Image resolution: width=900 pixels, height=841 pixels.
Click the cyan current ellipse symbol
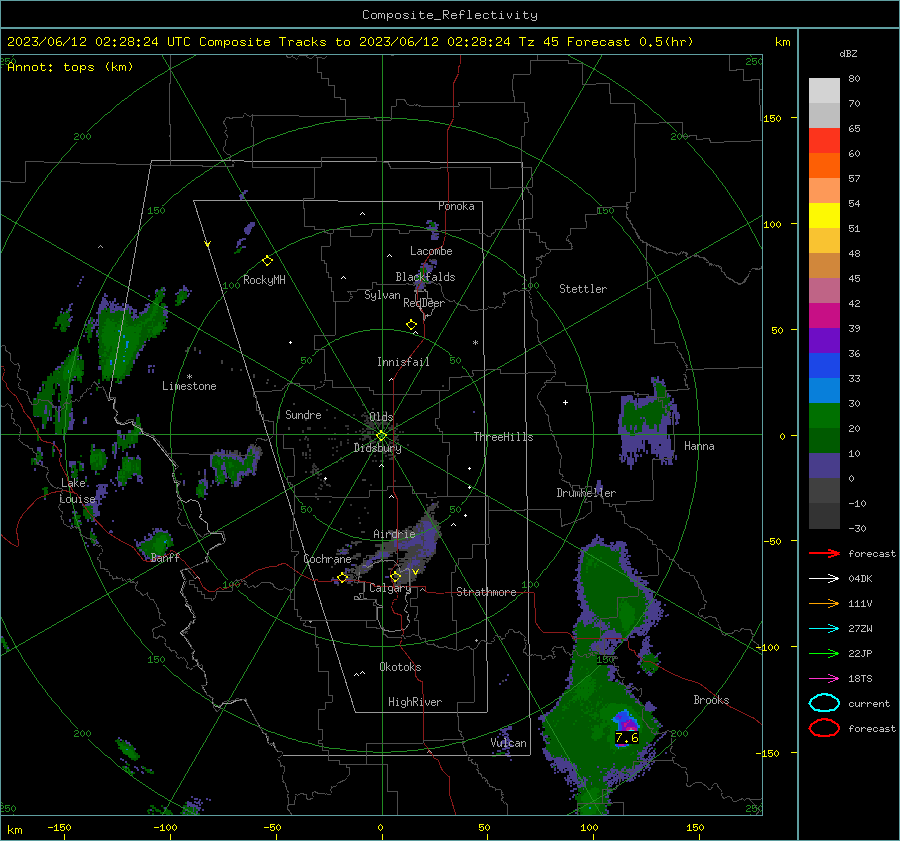pyautogui.click(x=824, y=703)
